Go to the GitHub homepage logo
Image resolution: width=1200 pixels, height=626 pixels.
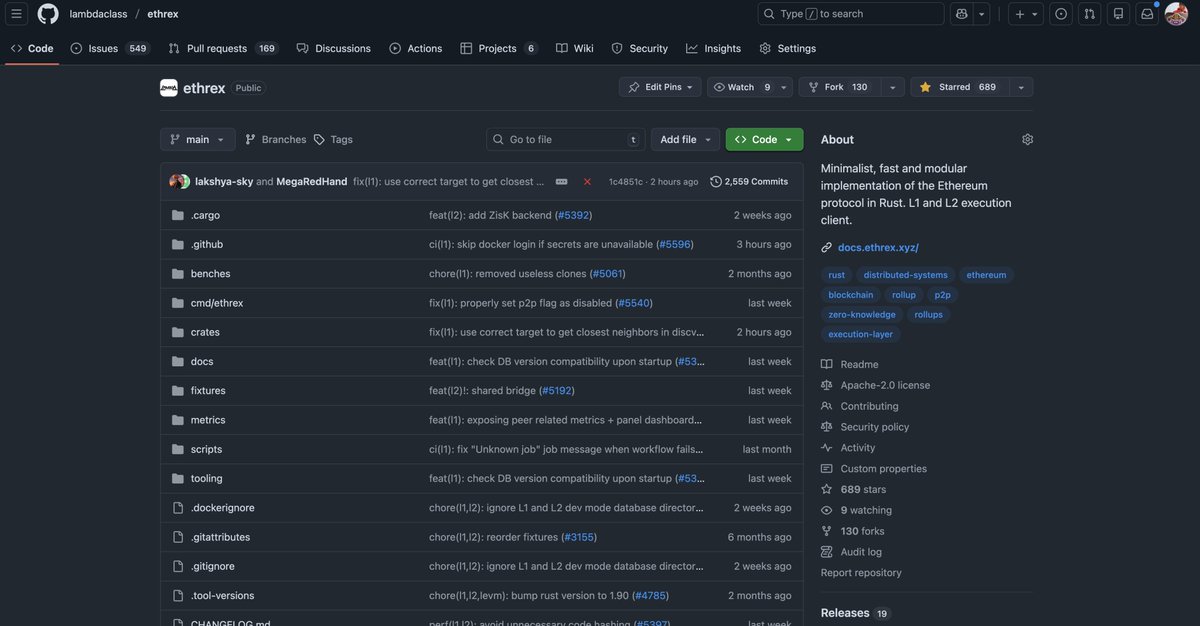[x=48, y=14]
